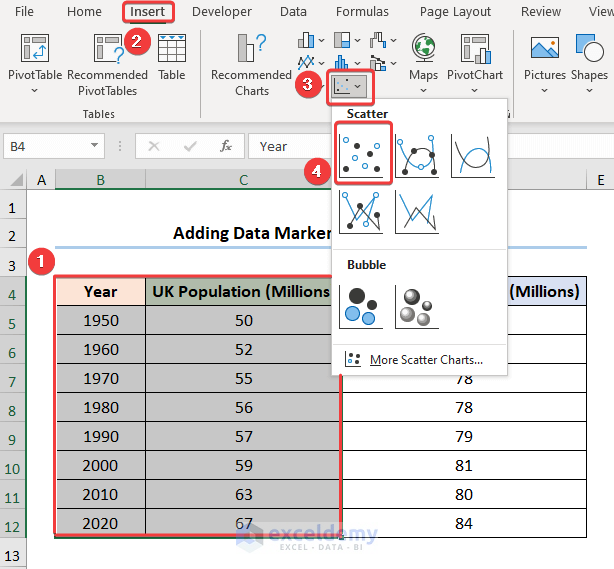Pick Scatter with Smooth Lines chart

click(471, 154)
